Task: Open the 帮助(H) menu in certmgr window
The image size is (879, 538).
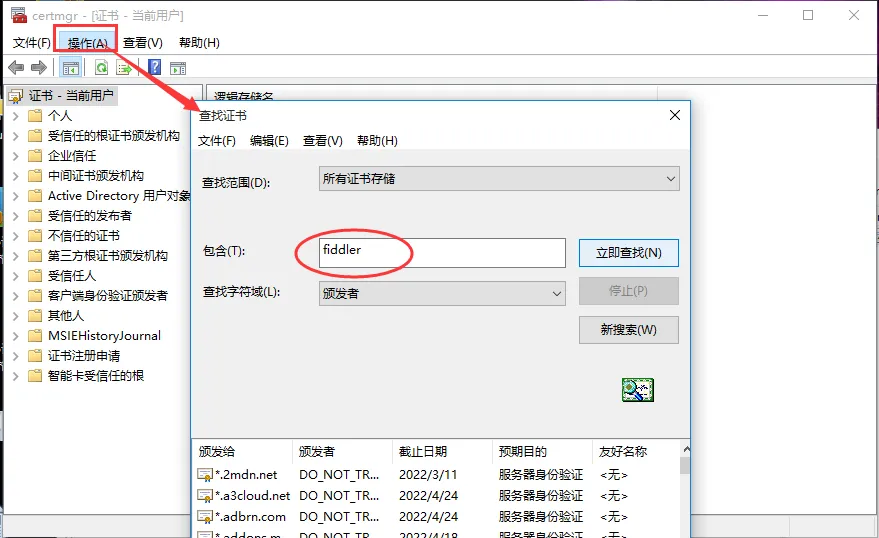Action: 199,43
